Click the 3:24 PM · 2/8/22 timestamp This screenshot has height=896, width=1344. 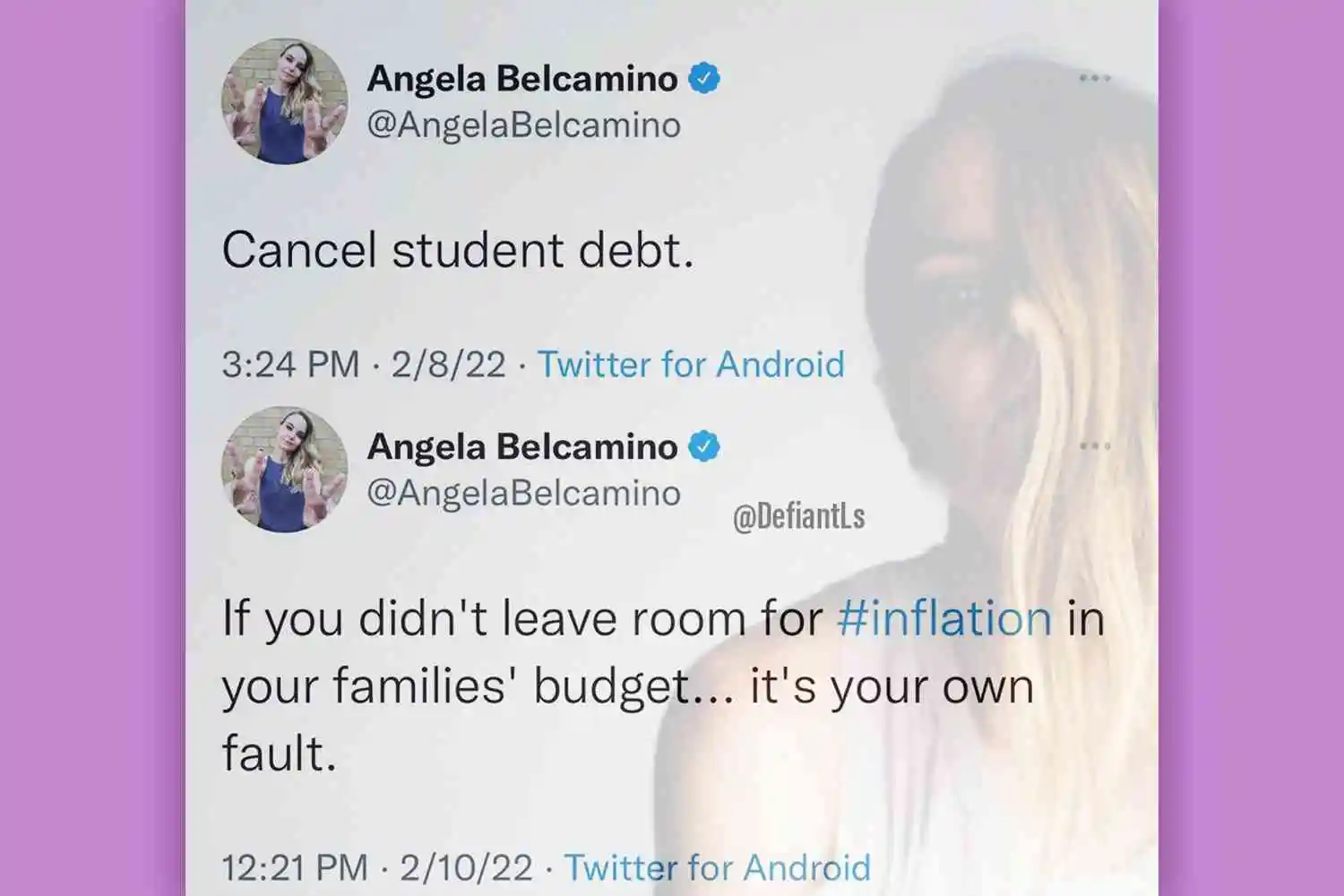(363, 365)
